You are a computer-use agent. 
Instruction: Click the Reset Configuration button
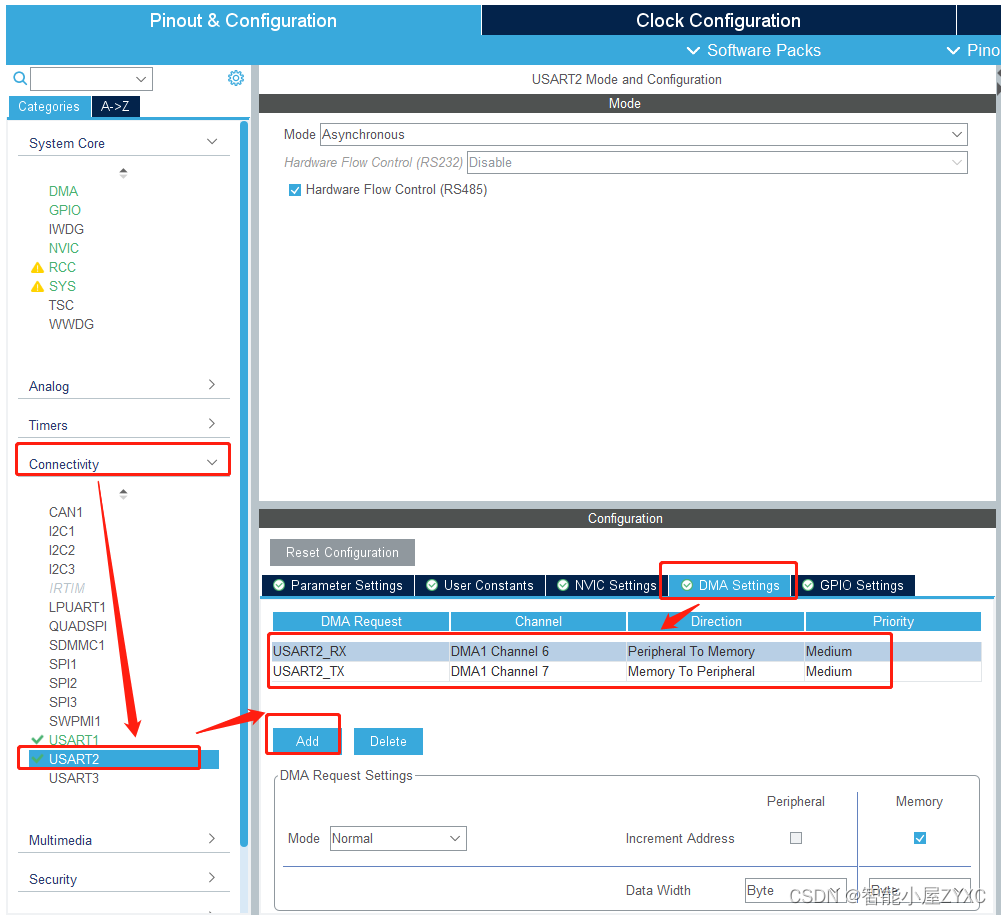[x=342, y=552]
